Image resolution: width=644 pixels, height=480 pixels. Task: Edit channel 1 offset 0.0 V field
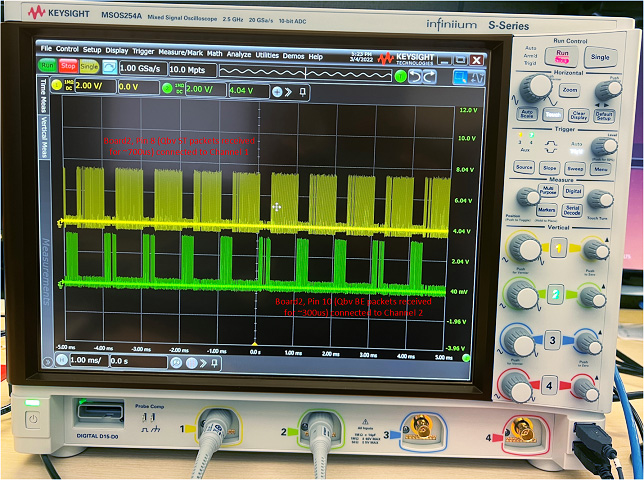pos(138,87)
